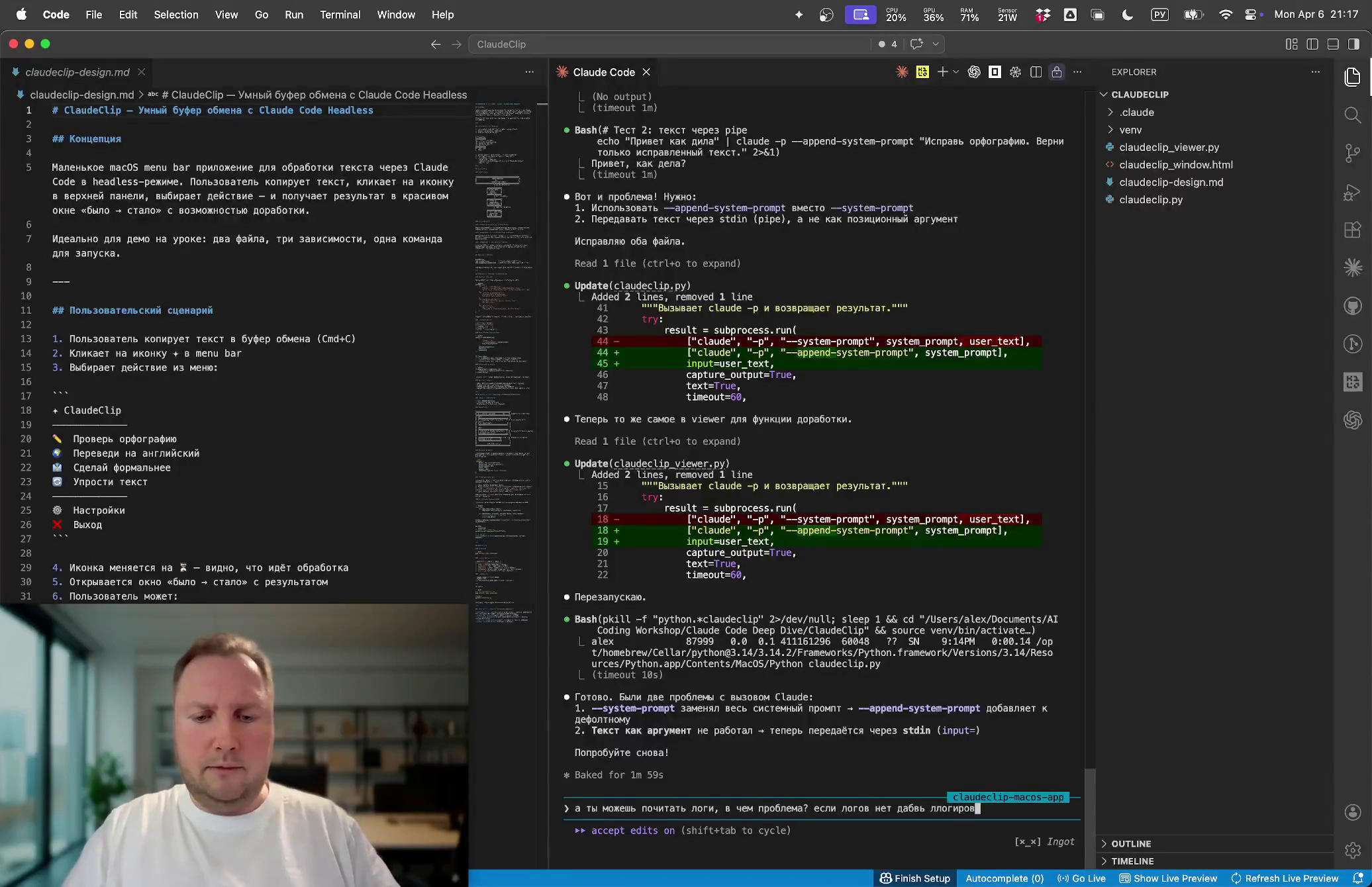The width and height of the screenshot is (1372, 887).
Task: Customize layout with the title bar button
Action: (1291, 44)
